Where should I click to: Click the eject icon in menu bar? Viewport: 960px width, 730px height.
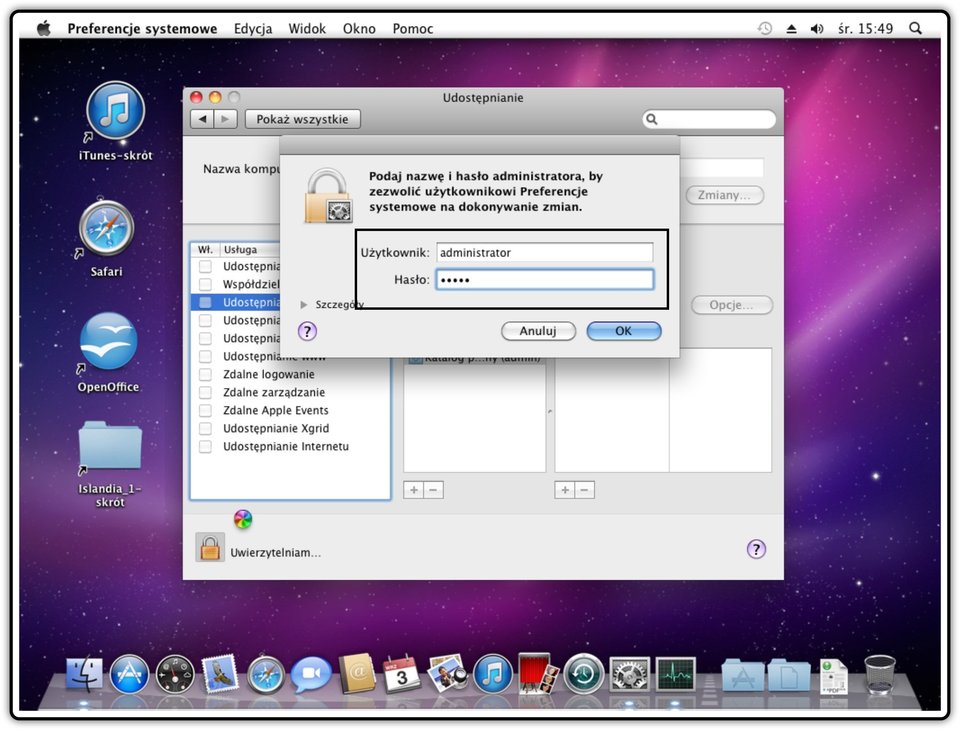(792, 28)
